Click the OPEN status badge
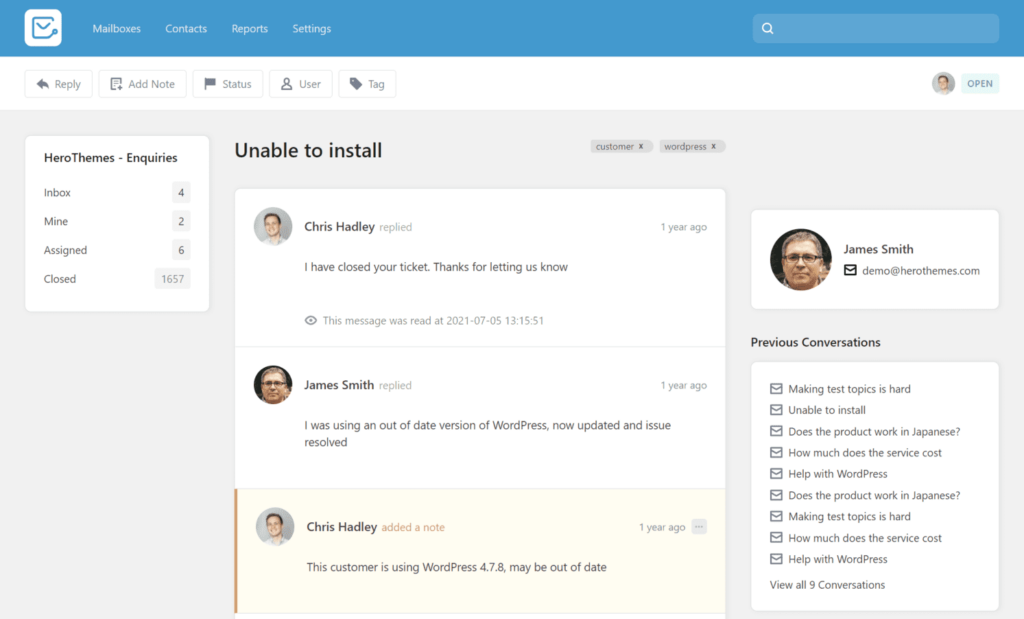The width and height of the screenshot is (1024, 619). tap(980, 84)
